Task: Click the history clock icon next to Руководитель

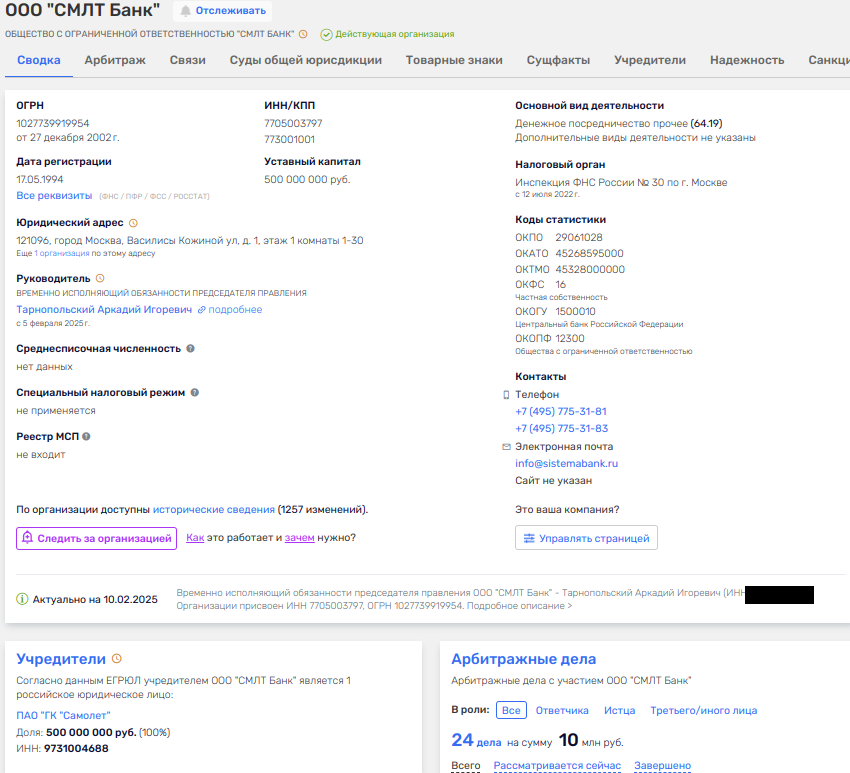Action: (100, 278)
